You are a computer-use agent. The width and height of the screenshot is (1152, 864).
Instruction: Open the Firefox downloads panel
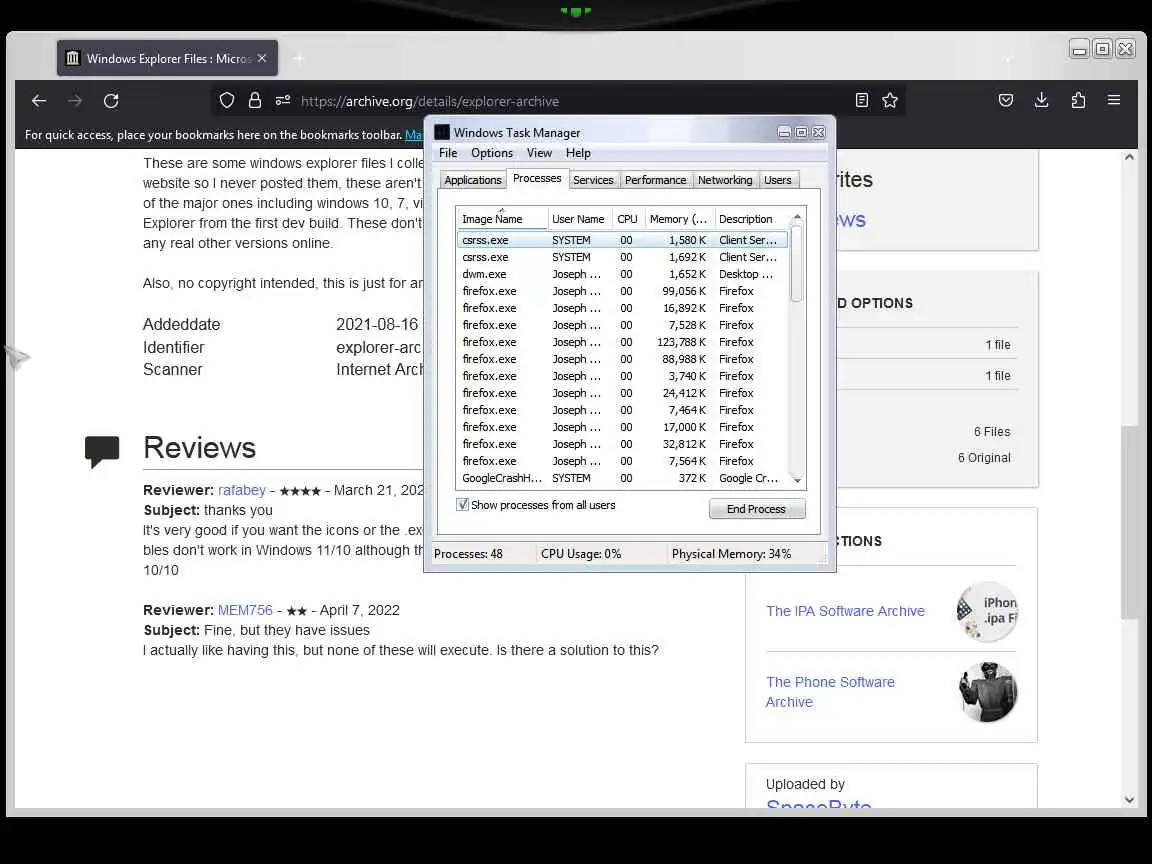[x=1042, y=101]
